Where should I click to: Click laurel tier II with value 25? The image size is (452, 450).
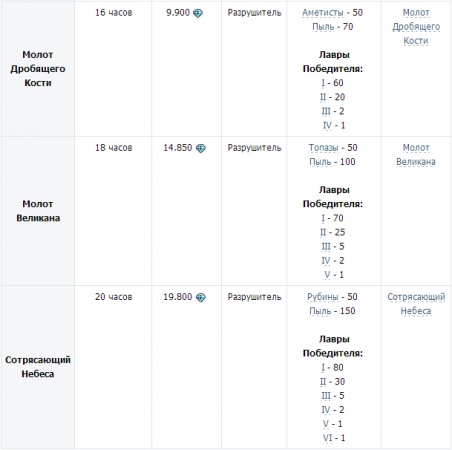(x=323, y=232)
